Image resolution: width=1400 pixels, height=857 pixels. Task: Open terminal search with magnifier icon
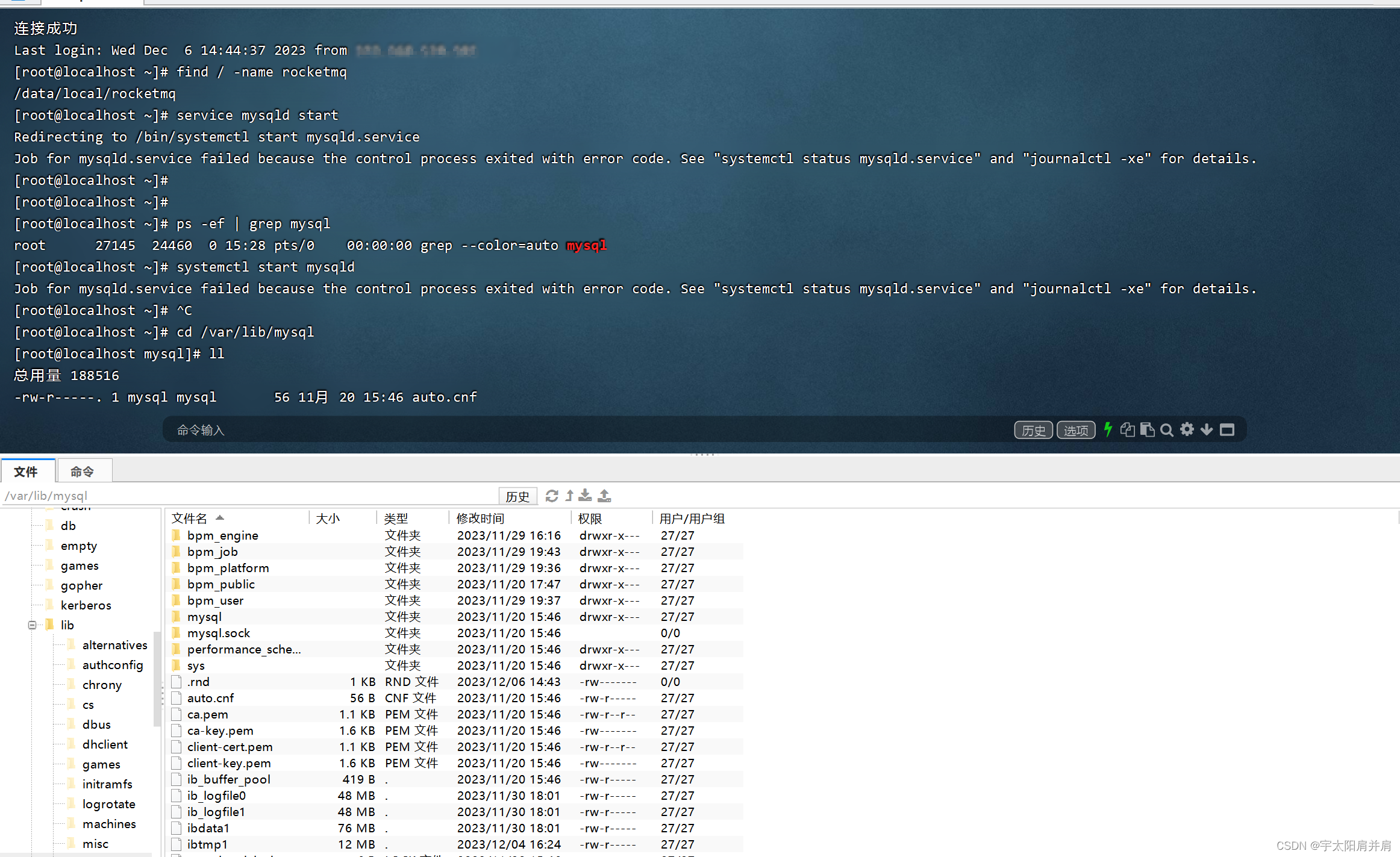(1167, 430)
